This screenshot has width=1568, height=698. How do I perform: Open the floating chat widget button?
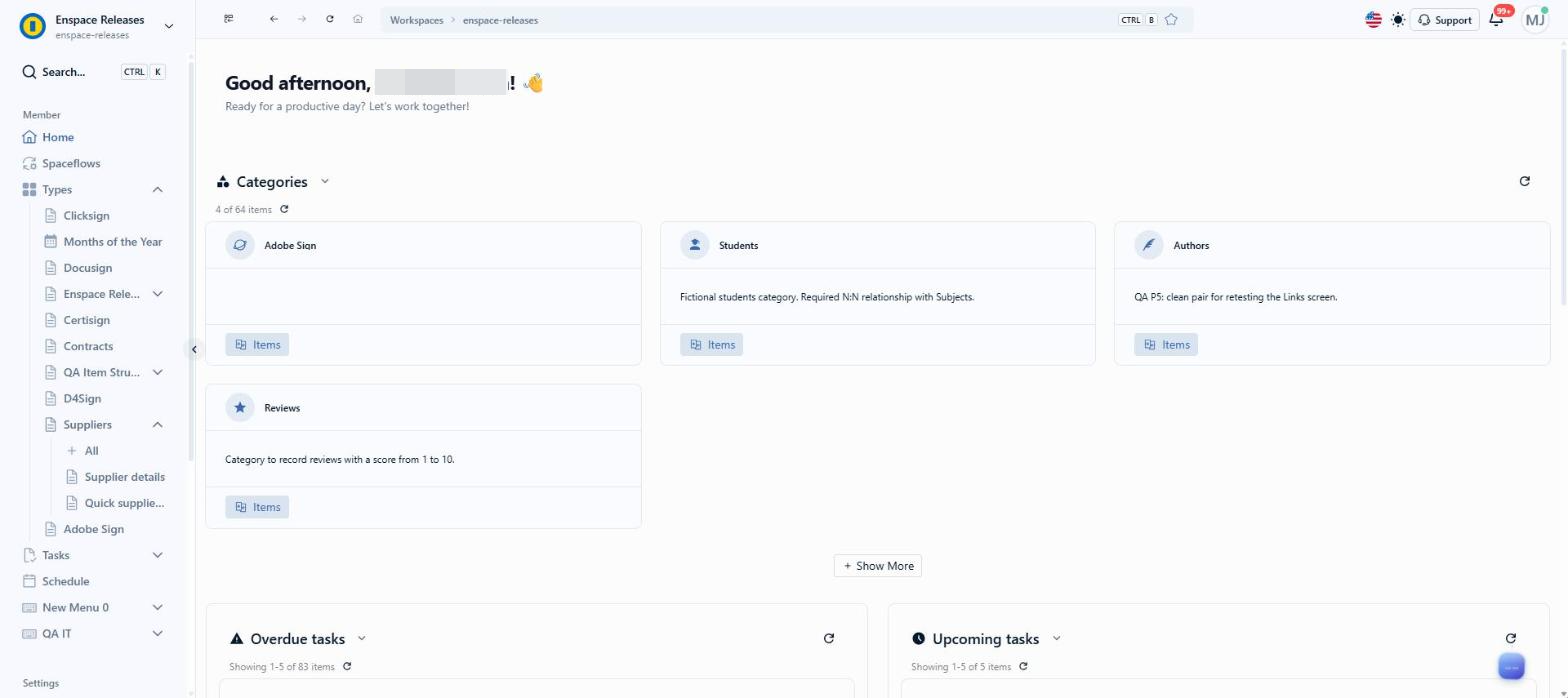pyautogui.click(x=1511, y=667)
